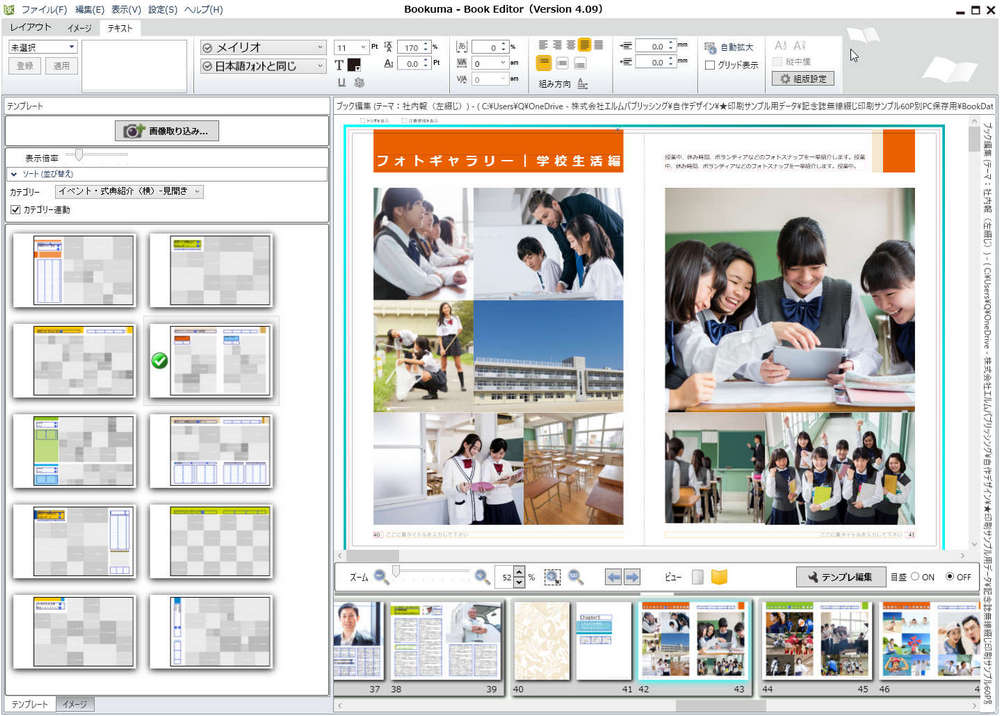1000x716 pixels.
Task: Click the vertical 組み方向 text direction icon
Action: [584, 83]
